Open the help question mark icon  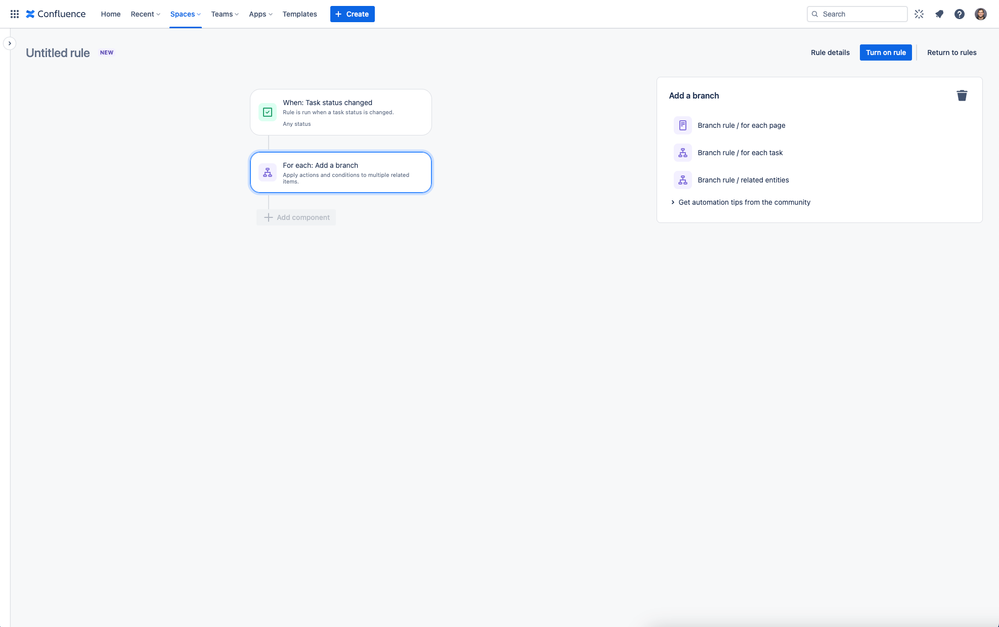(959, 14)
